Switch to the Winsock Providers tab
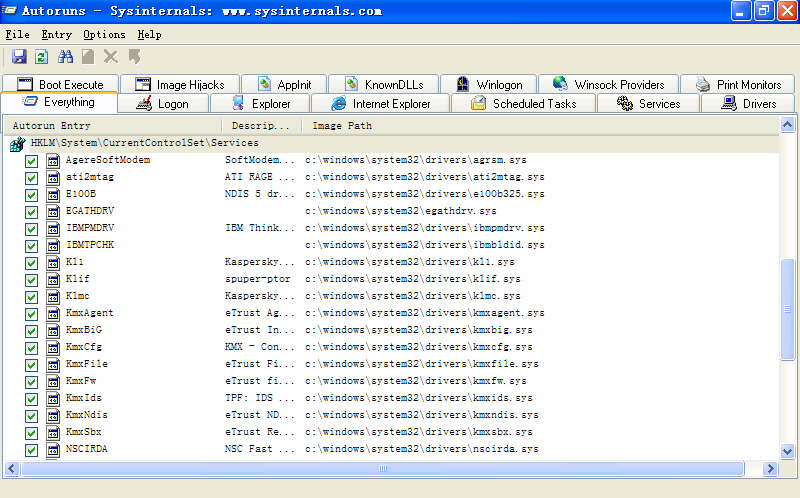Screen dimensions: 800x498 pos(609,84)
